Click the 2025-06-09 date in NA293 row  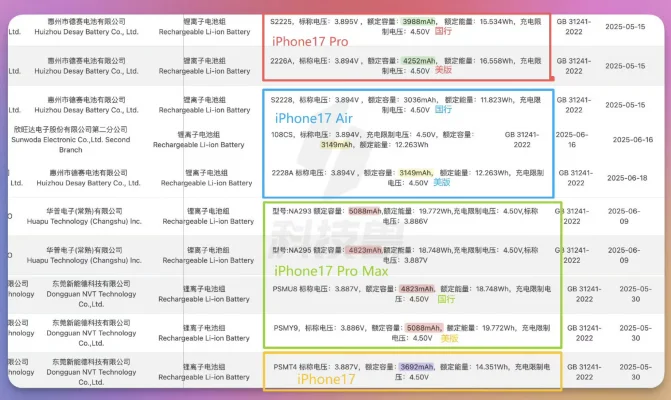point(624,216)
